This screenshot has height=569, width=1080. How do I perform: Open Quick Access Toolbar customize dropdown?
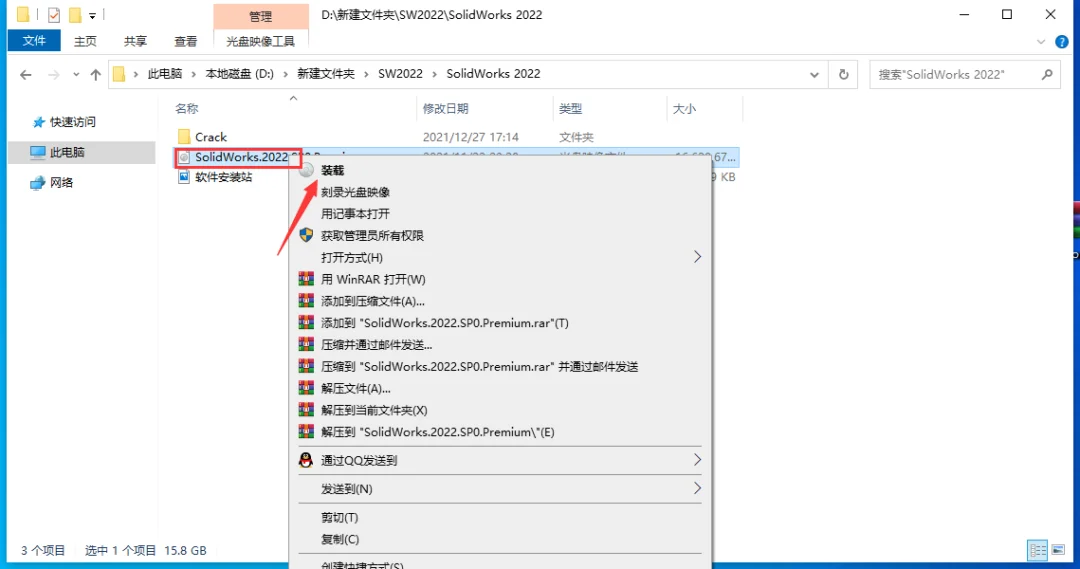point(92,15)
